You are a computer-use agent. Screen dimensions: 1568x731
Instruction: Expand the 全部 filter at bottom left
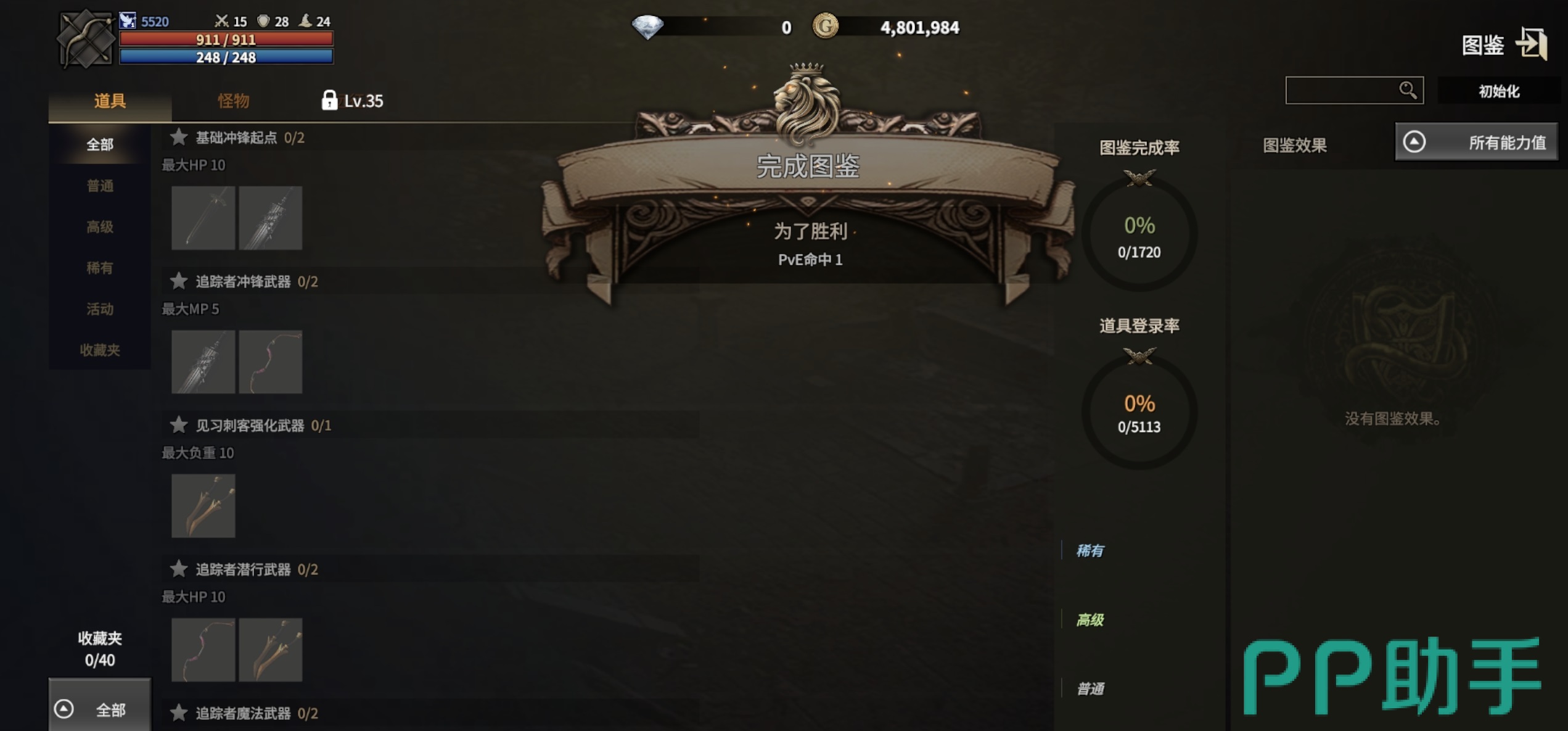(x=99, y=708)
